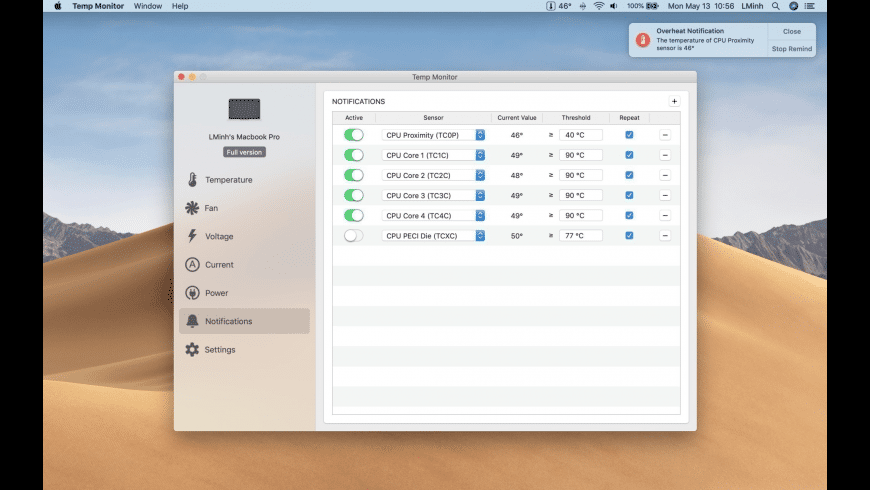
Task: Add a new notification with plus button
Action: [x=674, y=102]
